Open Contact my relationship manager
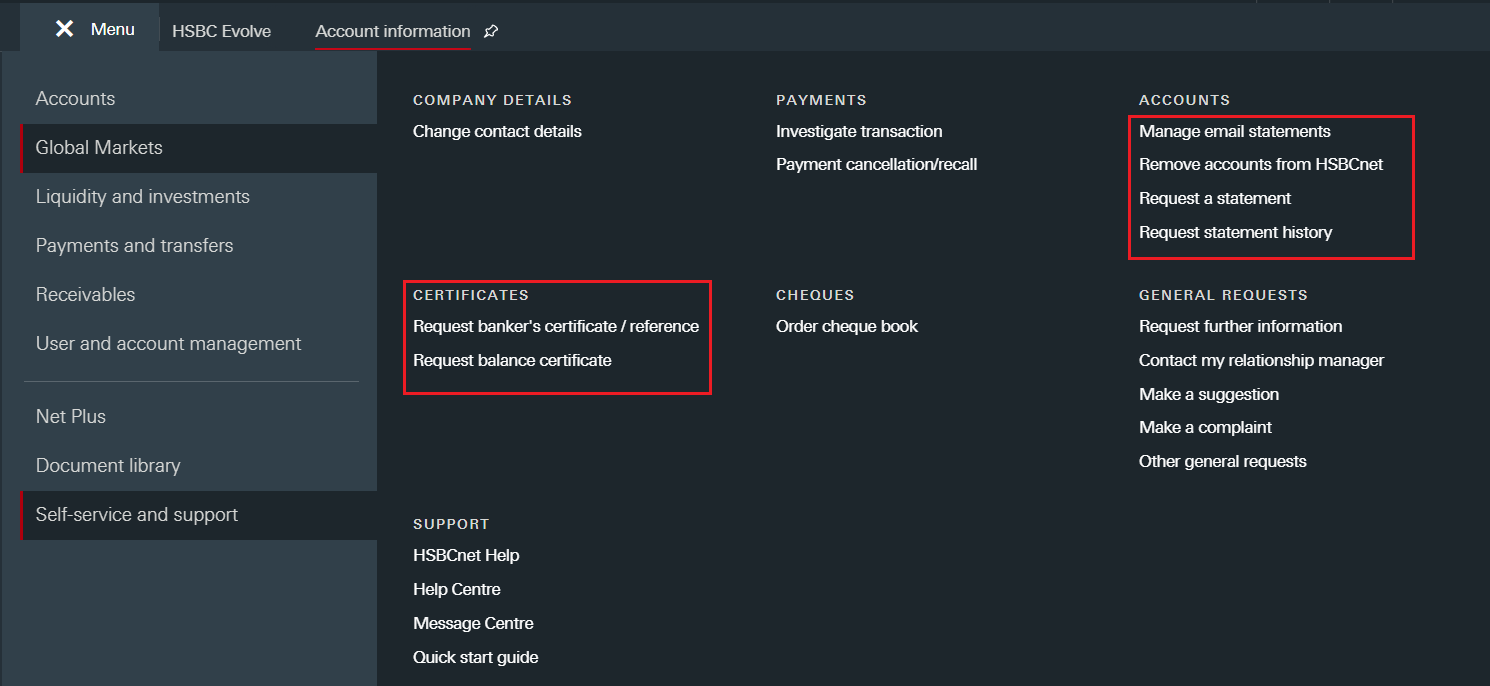The height and width of the screenshot is (686, 1490). (1261, 360)
